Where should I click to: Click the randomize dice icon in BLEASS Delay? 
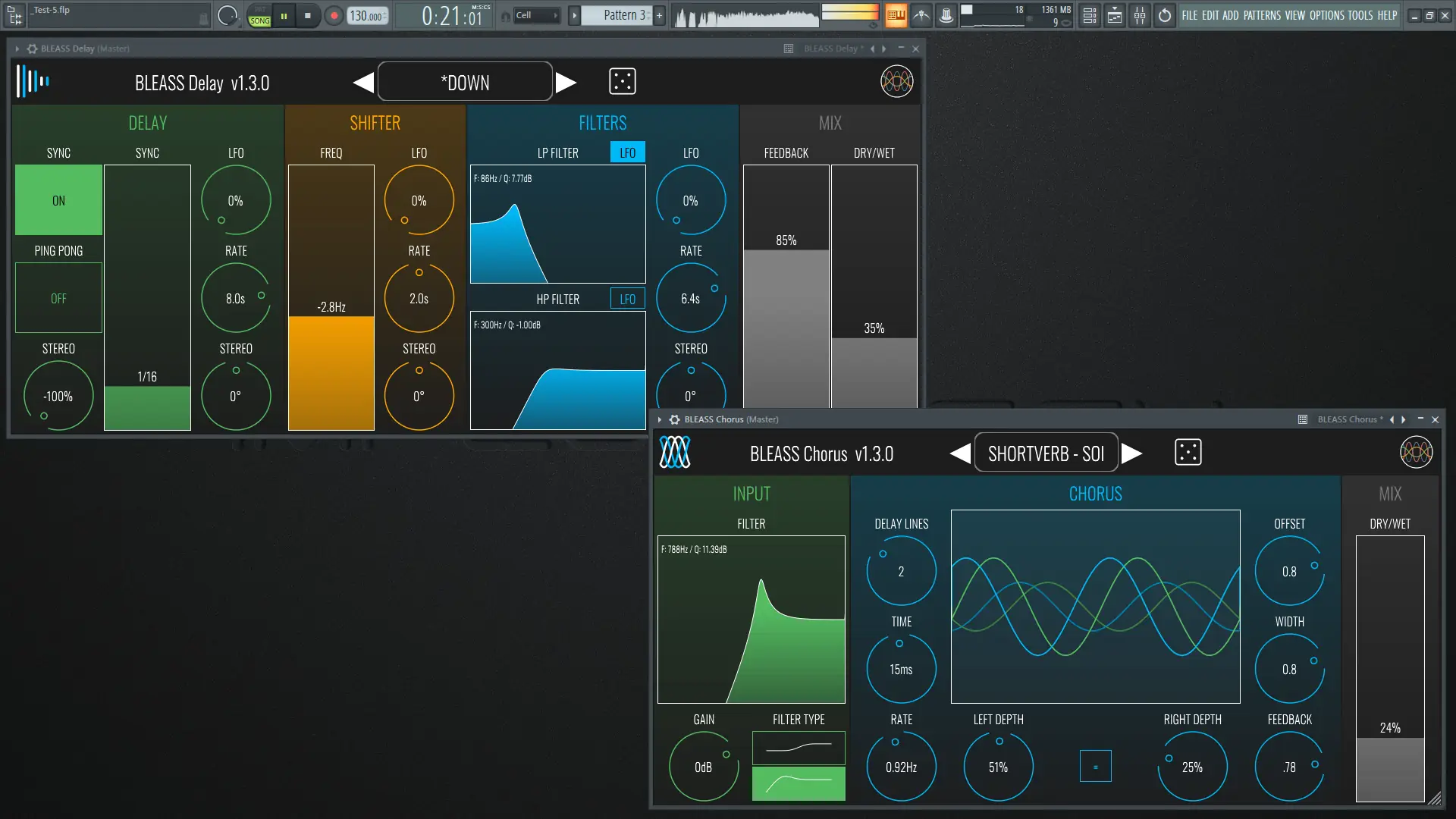[622, 81]
